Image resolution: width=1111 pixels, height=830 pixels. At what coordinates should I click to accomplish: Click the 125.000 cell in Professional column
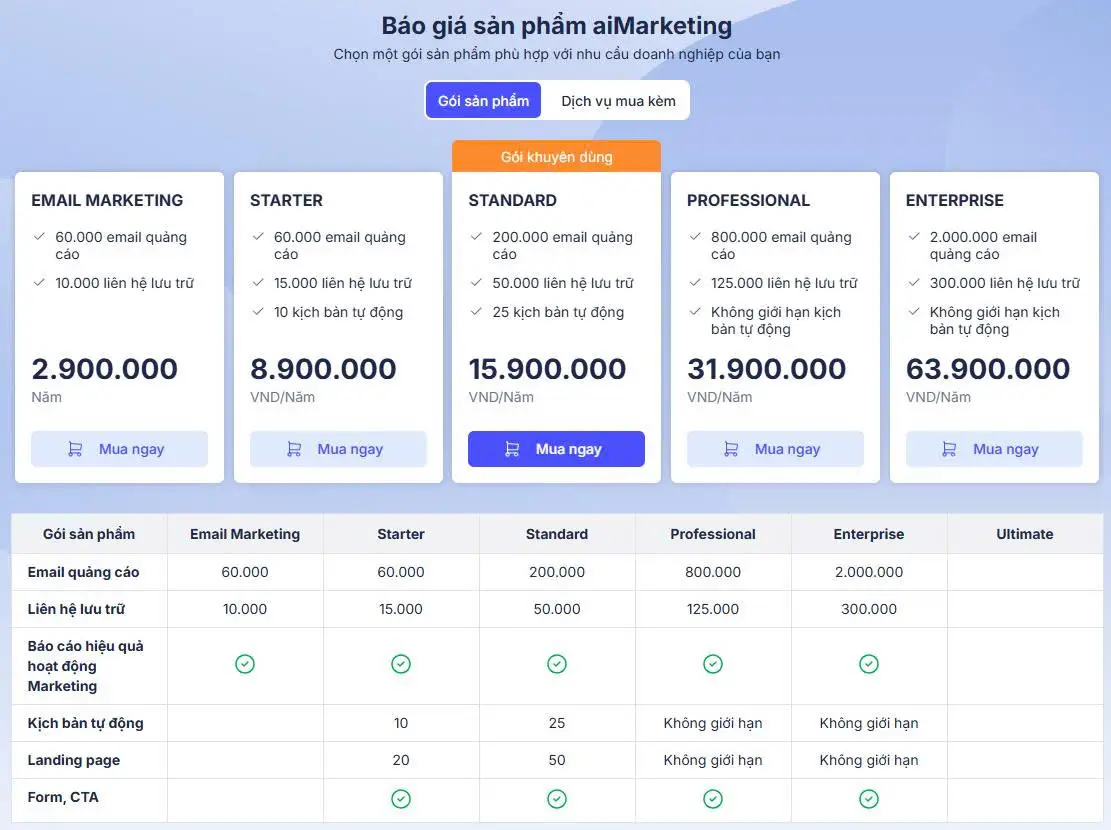pyautogui.click(x=713, y=609)
